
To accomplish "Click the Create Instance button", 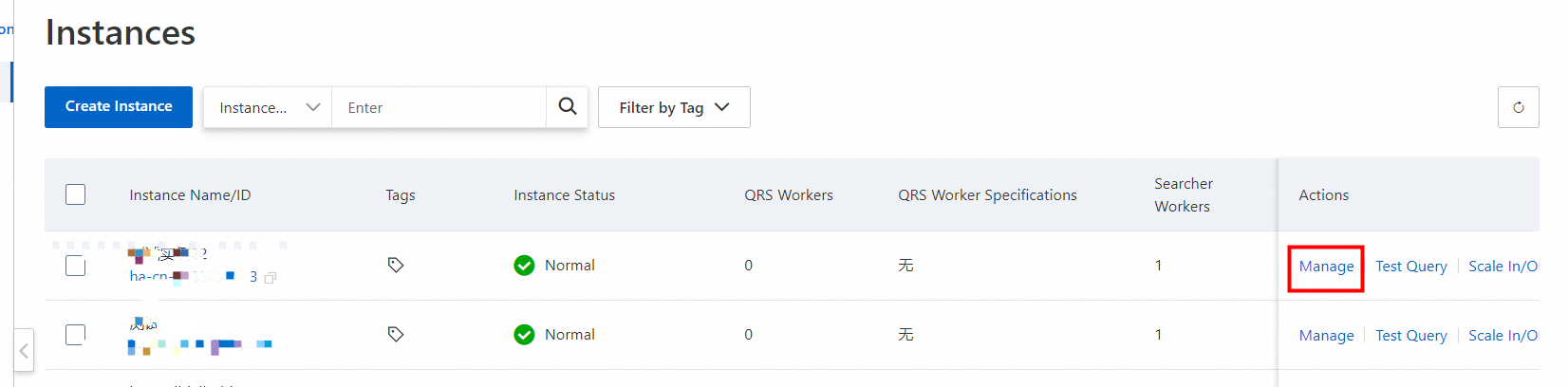I will point(119,106).
